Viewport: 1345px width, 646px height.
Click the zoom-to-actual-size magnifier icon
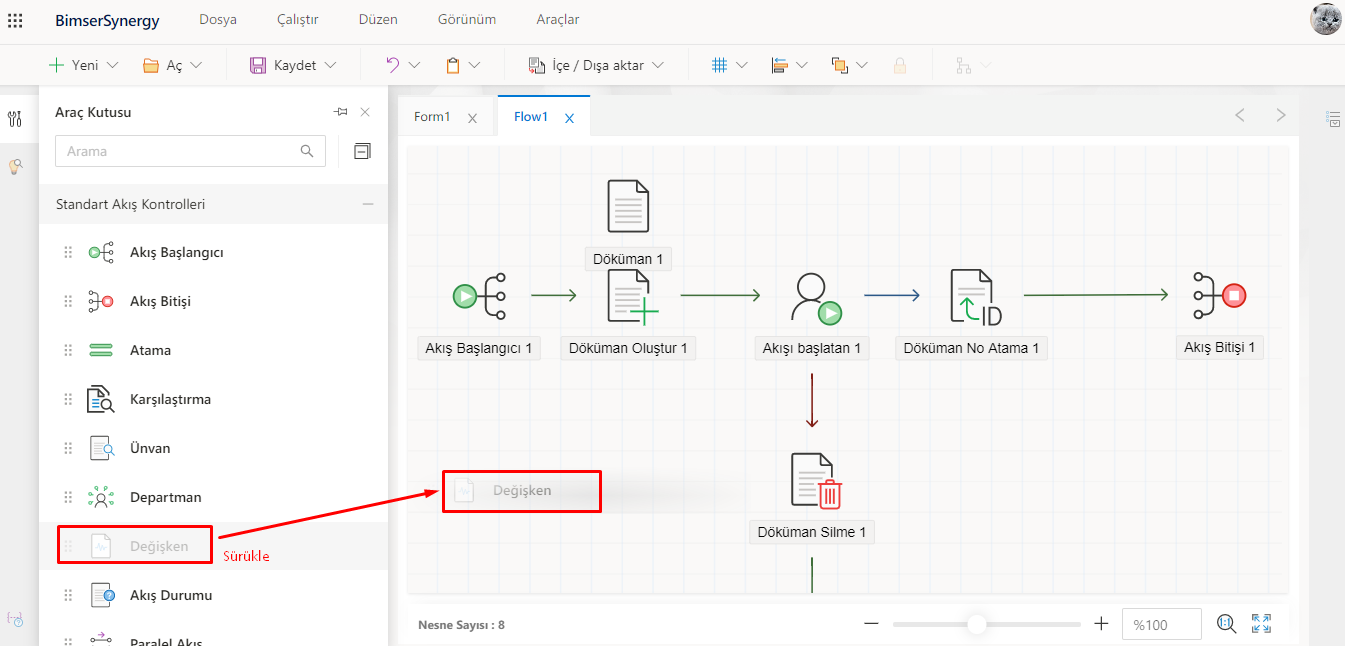(x=1227, y=623)
